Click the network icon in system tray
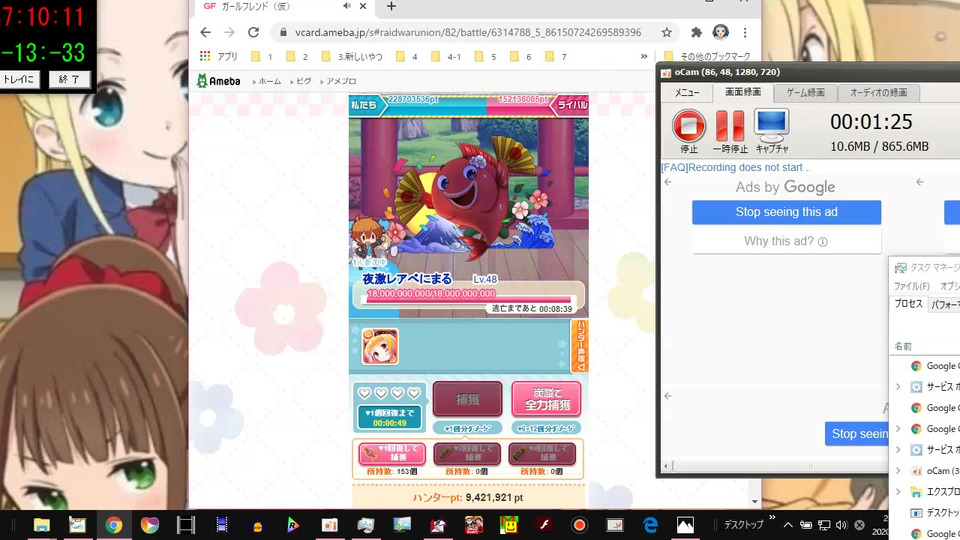The width and height of the screenshot is (960, 540). (824, 525)
